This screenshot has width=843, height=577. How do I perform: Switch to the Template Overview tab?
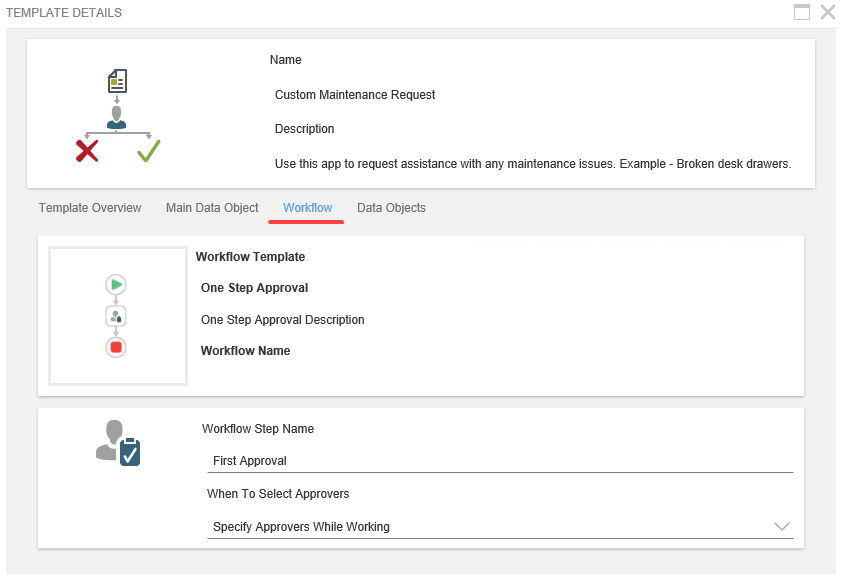pyautogui.click(x=90, y=208)
